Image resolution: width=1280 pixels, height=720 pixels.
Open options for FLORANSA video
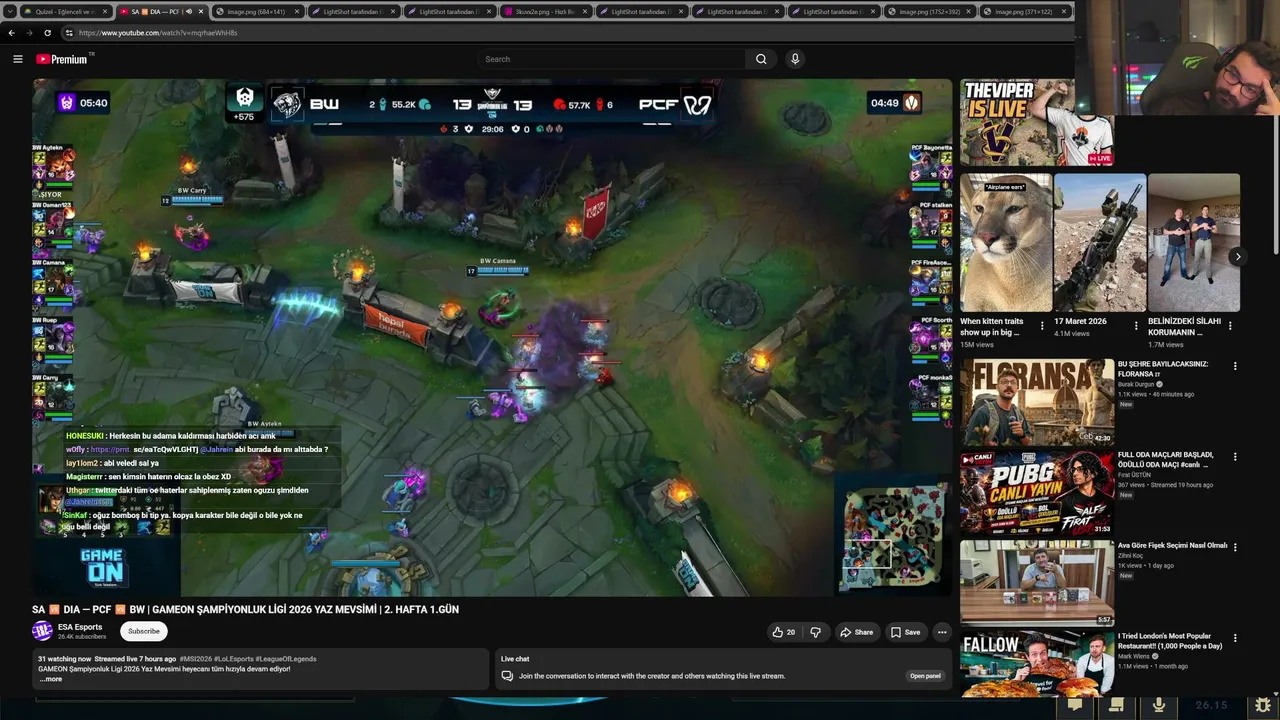[x=1235, y=367]
